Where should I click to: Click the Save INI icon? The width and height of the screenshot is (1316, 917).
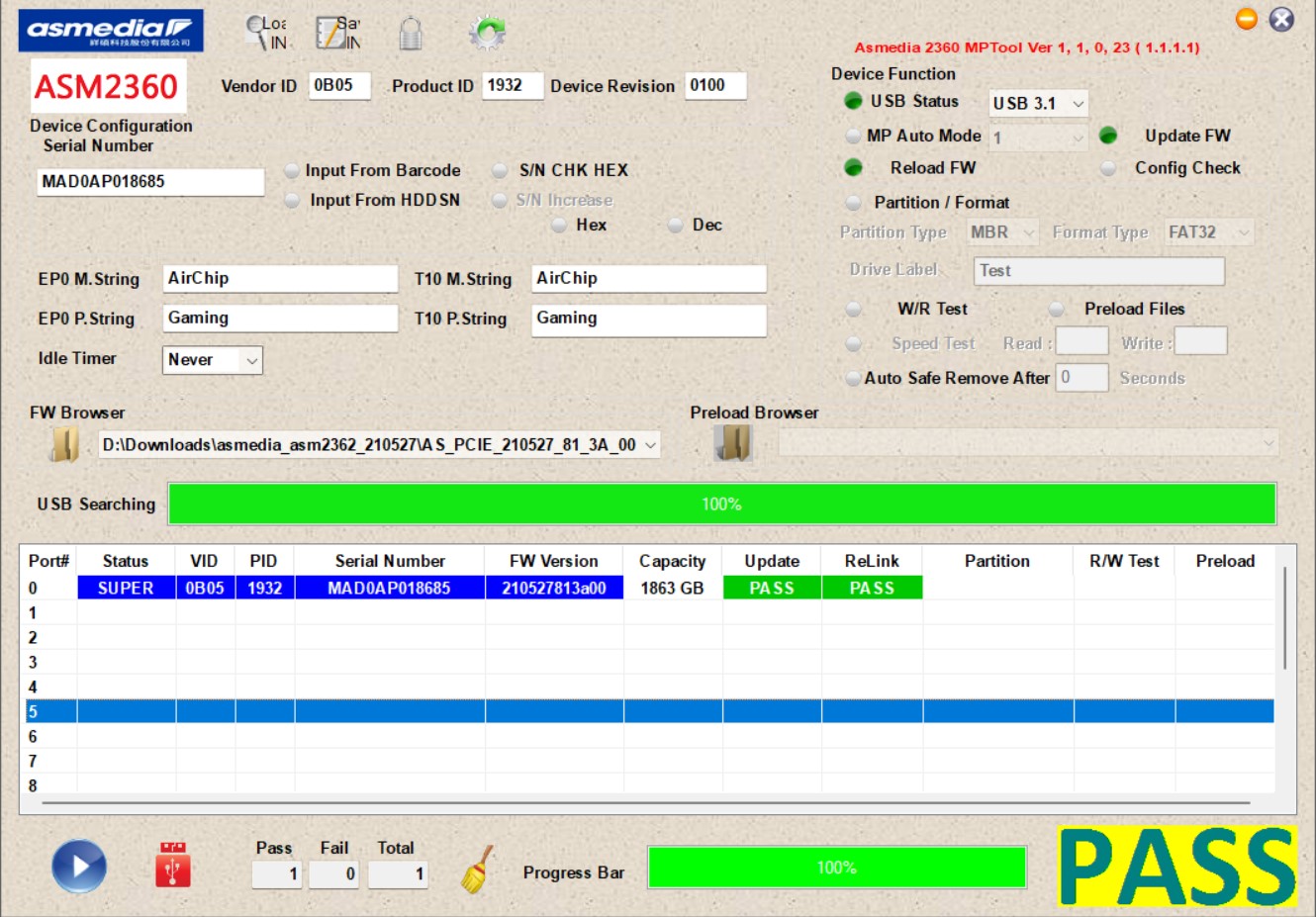337,33
